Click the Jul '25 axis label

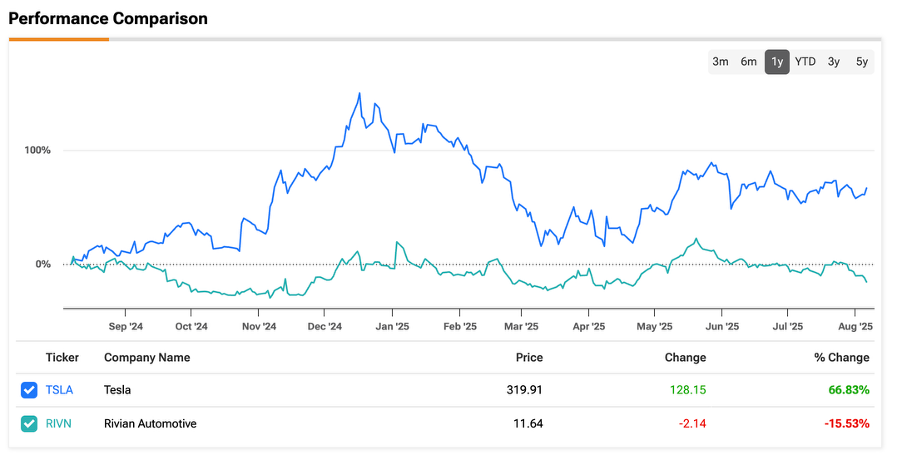(788, 327)
